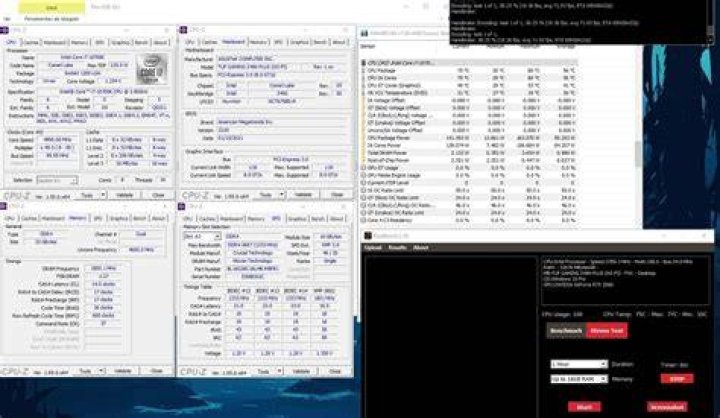720x418 pixels.
Task: Open the processor Selection socket dropdown
Action: (x=57, y=180)
